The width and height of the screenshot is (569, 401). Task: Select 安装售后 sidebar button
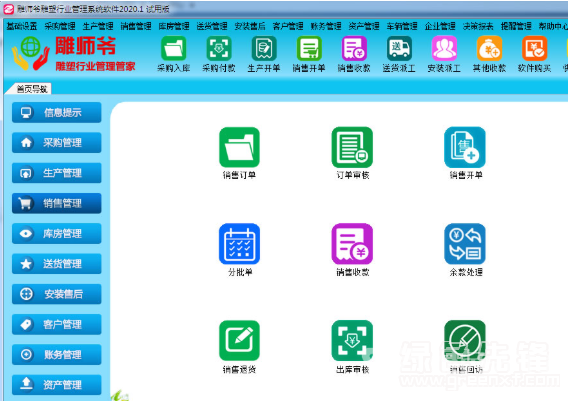tap(57, 294)
